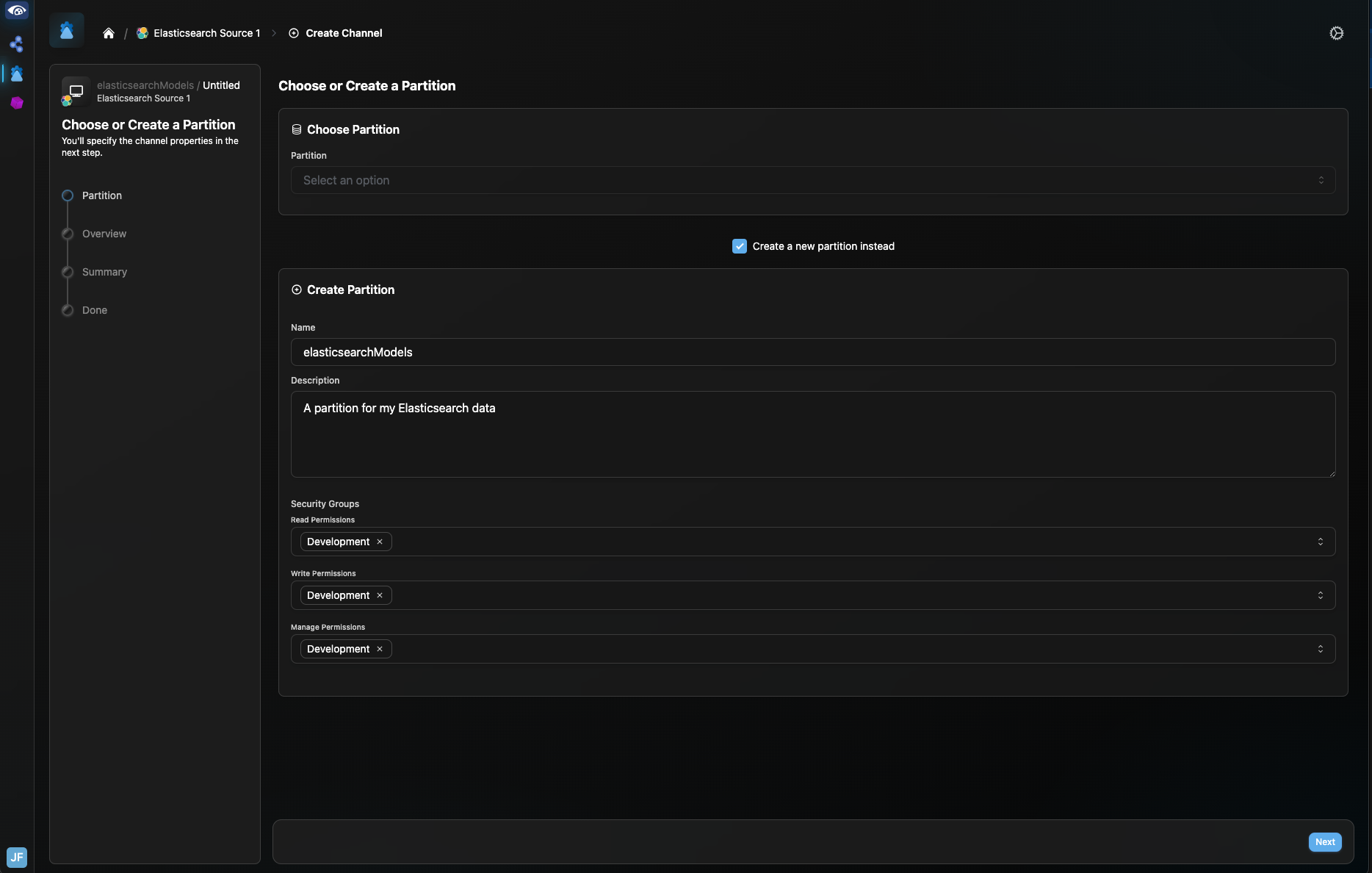Open the Partition select dropdown
This screenshot has height=873, width=1372.
pyautogui.click(x=812, y=180)
